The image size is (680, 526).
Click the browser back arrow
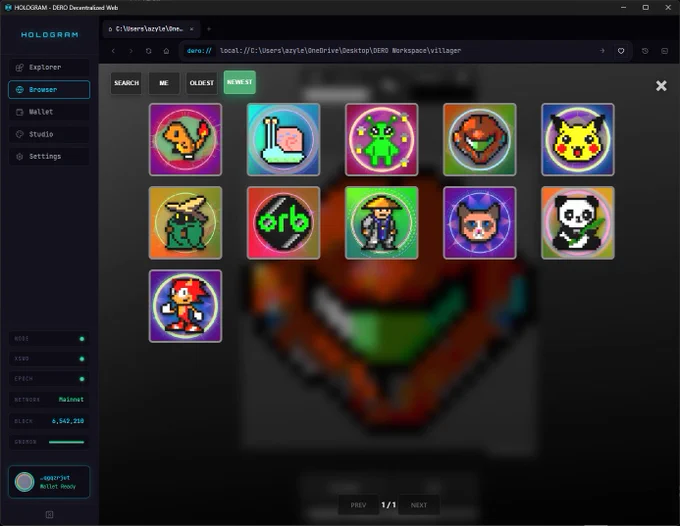[x=113, y=51]
